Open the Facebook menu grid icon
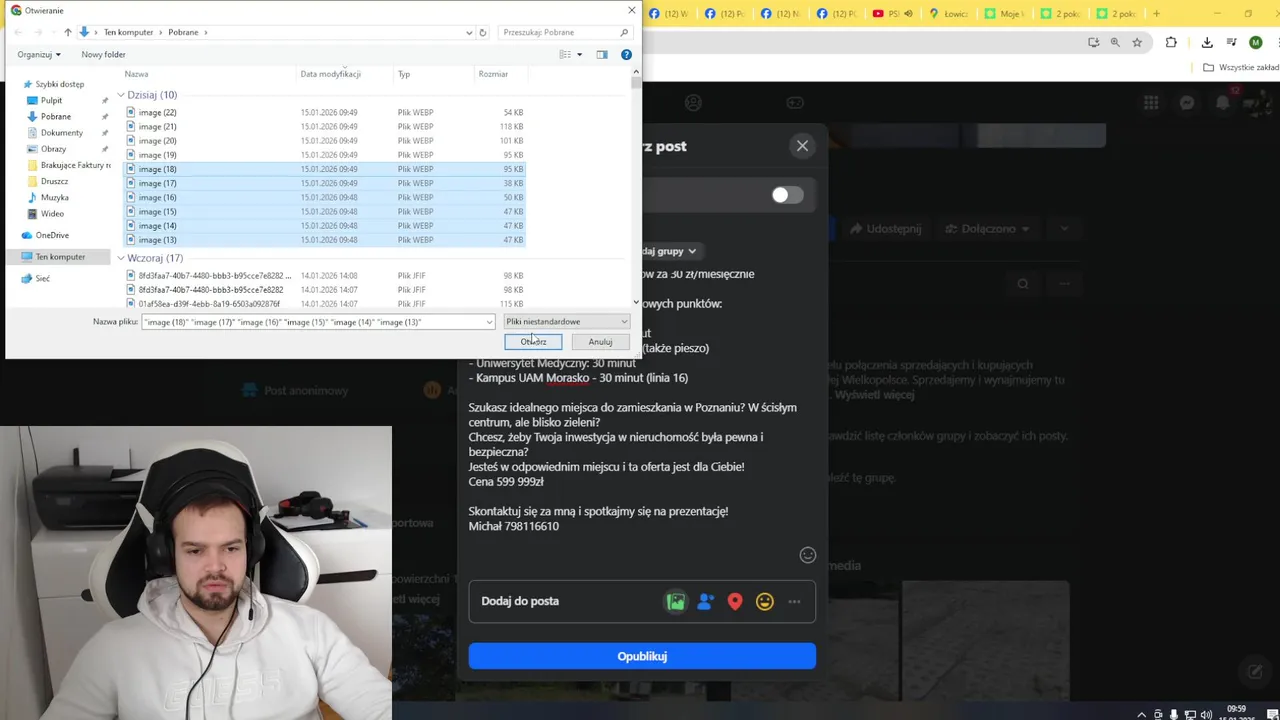 pos(1151,102)
